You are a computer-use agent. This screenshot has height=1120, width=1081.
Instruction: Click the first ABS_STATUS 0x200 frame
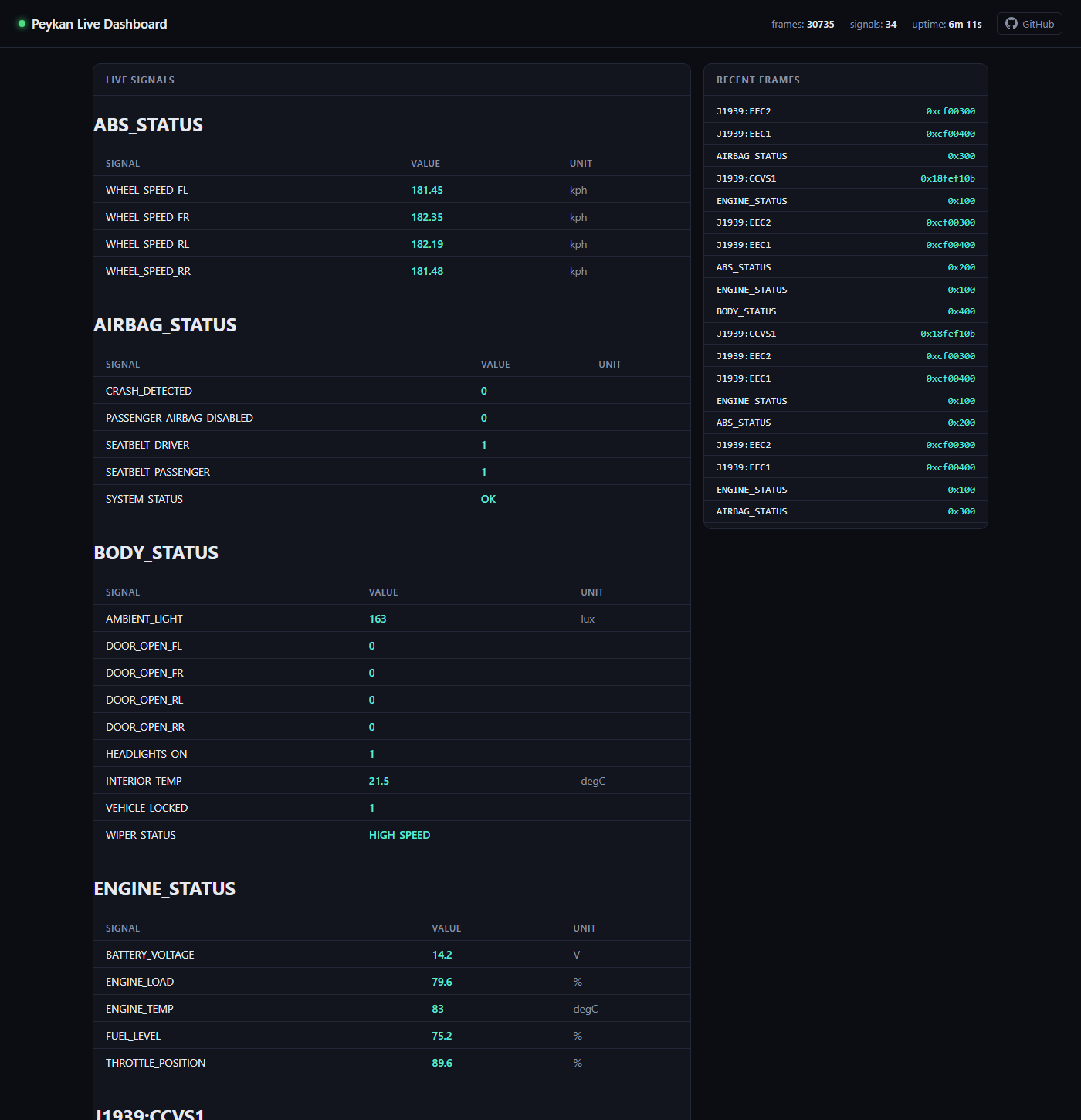pos(845,267)
